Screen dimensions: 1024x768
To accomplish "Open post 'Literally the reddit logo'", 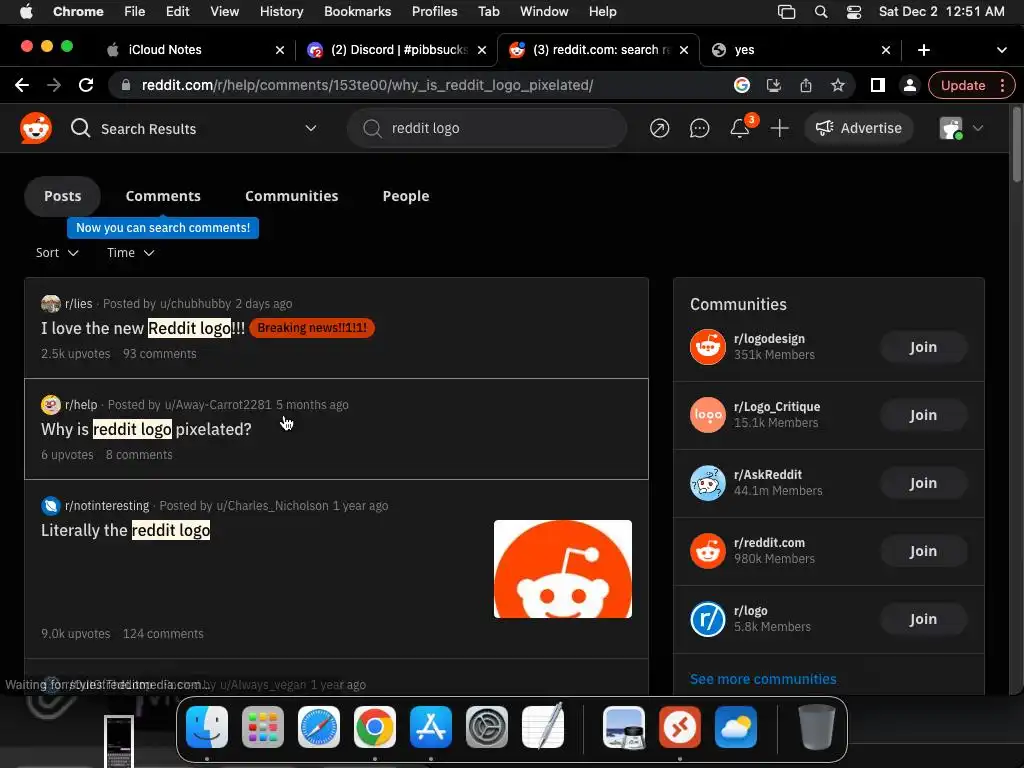I will (125, 530).
